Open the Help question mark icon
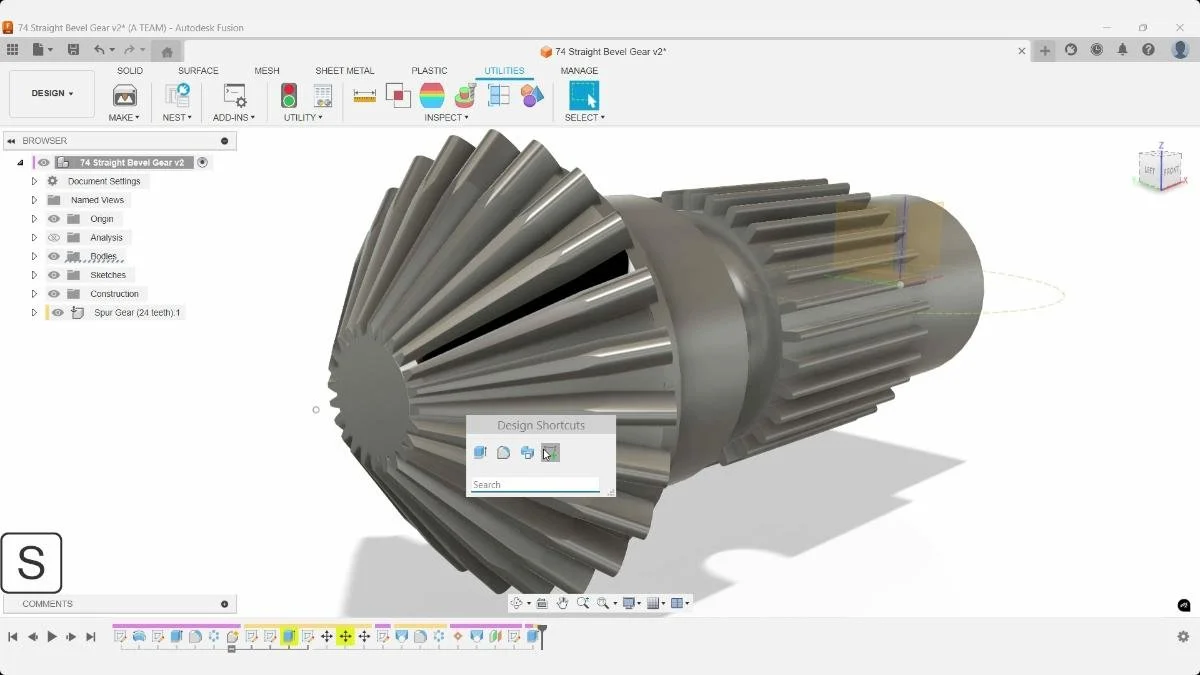The height and width of the screenshot is (675, 1200). (x=1148, y=50)
